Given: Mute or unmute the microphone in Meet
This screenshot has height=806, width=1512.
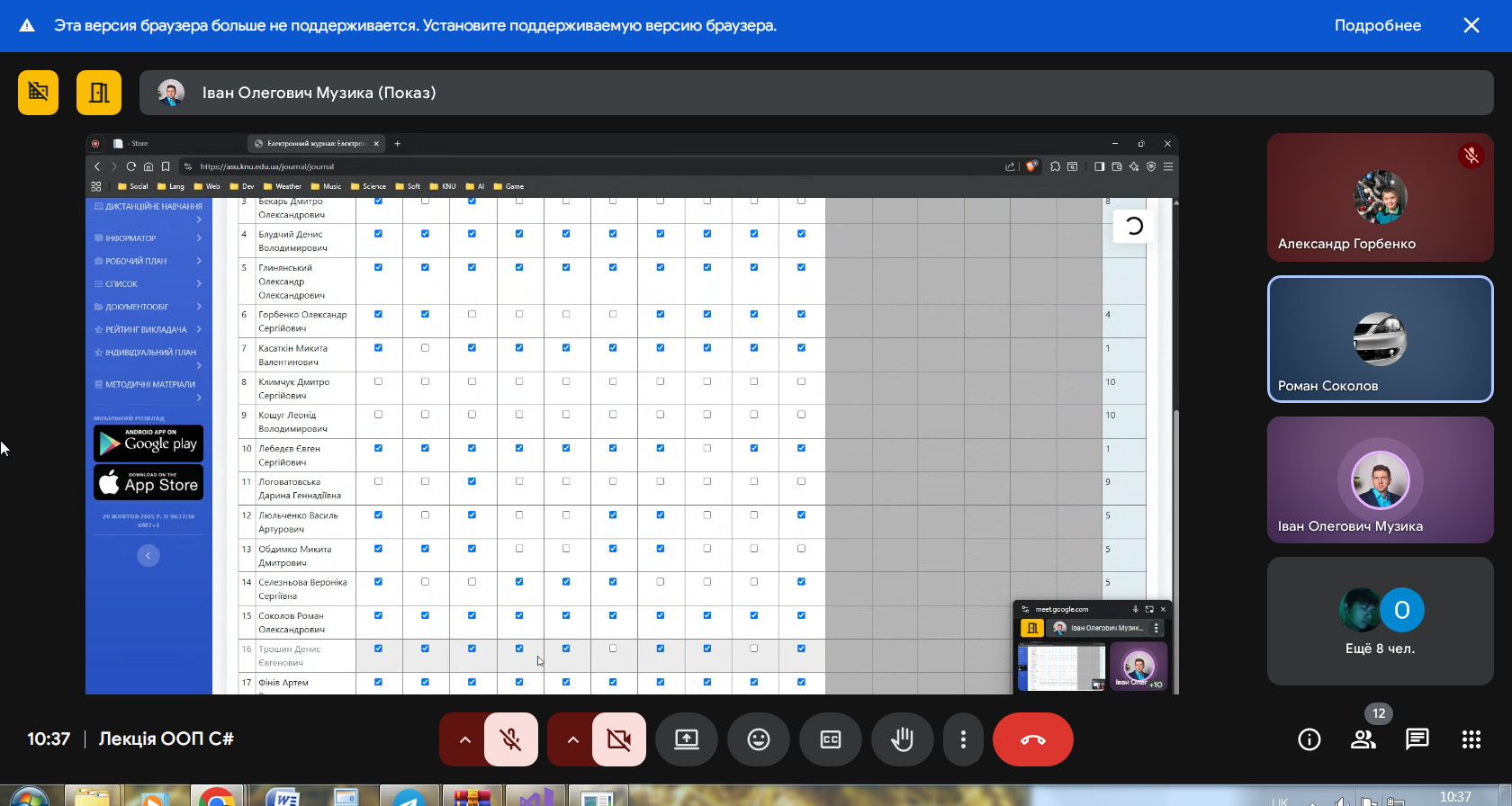Looking at the screenshot, I should [x=511, y=739].
